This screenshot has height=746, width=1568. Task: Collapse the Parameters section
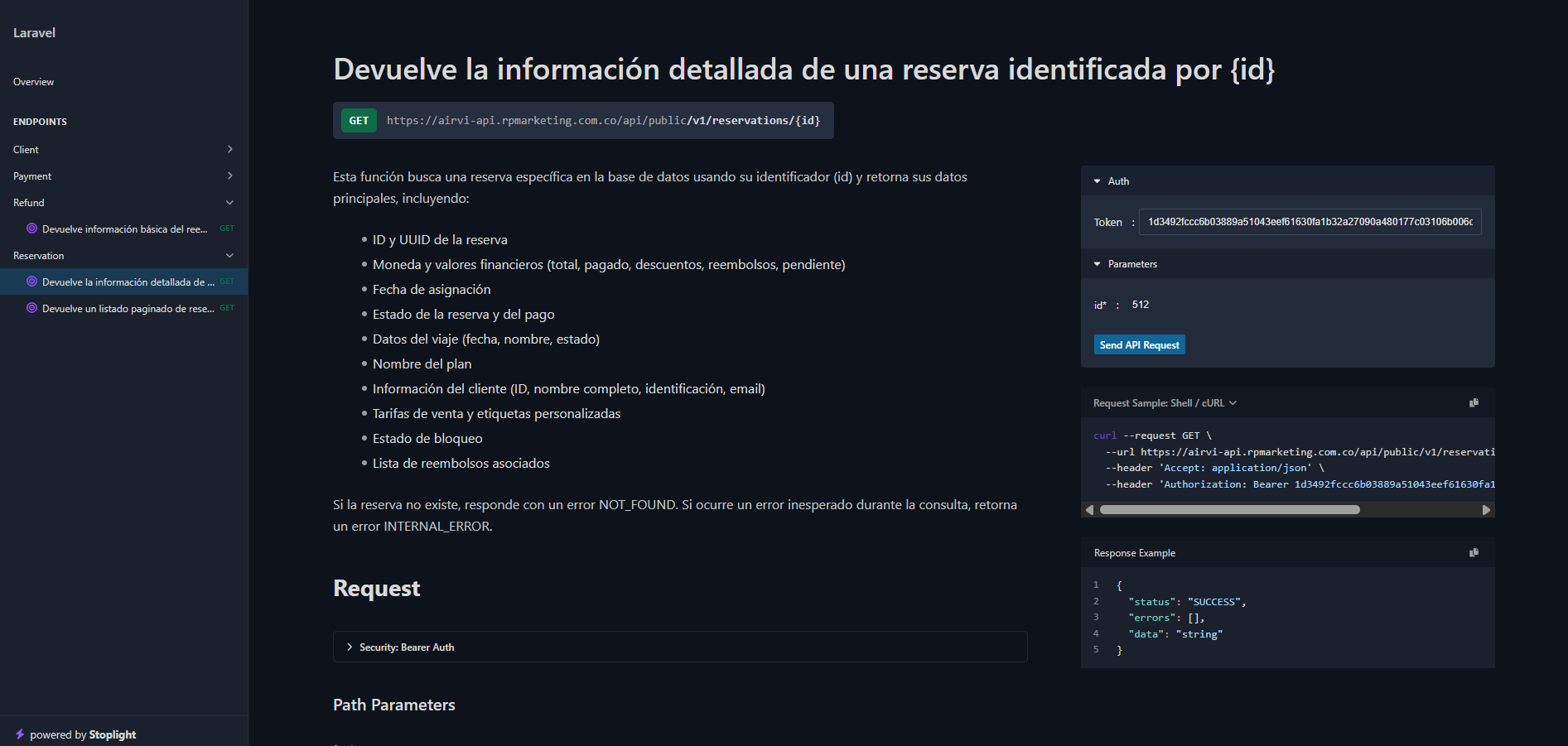tap(1098, 264)
